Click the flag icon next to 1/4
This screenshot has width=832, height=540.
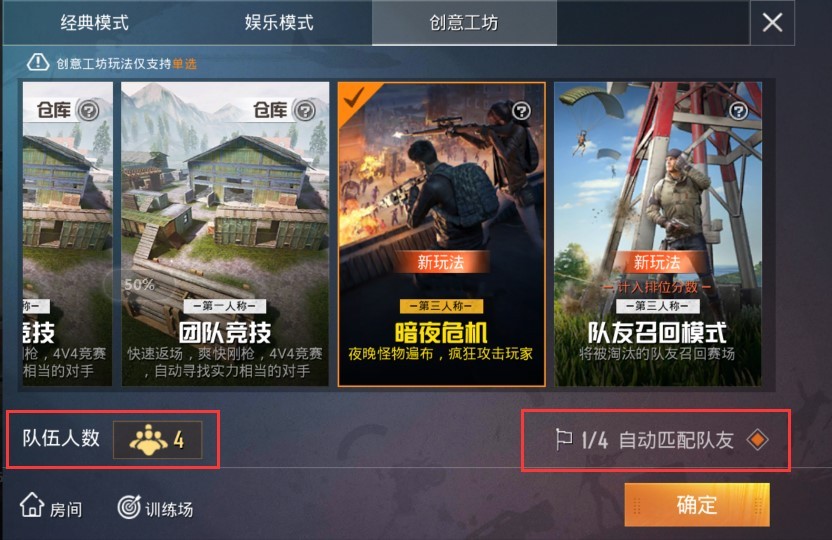(x=563, y=439)
